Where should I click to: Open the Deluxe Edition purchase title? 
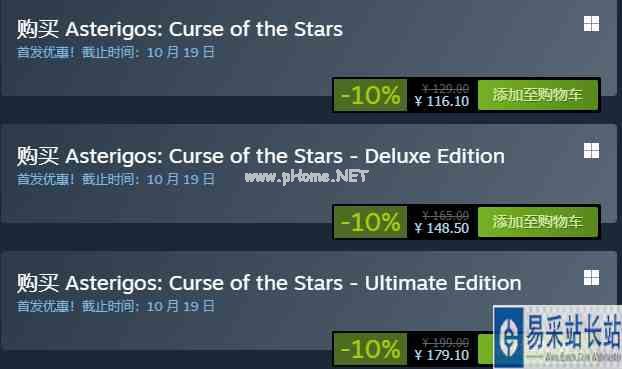coord(261,156)
